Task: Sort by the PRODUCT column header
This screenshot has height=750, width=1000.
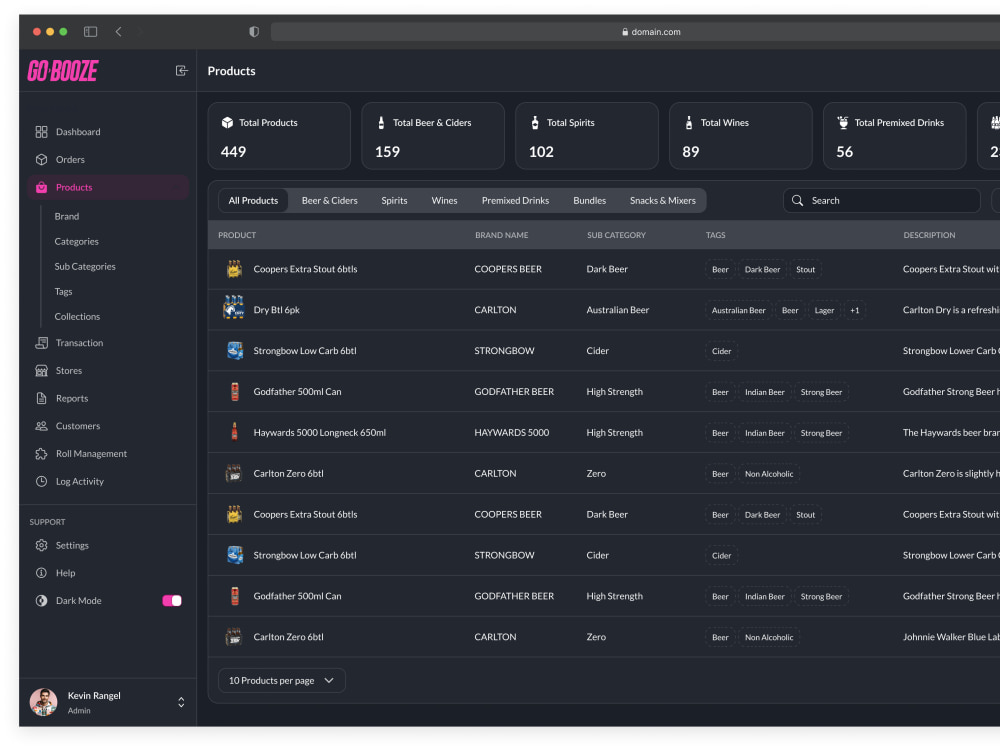Action: click(x=237, y=235)
